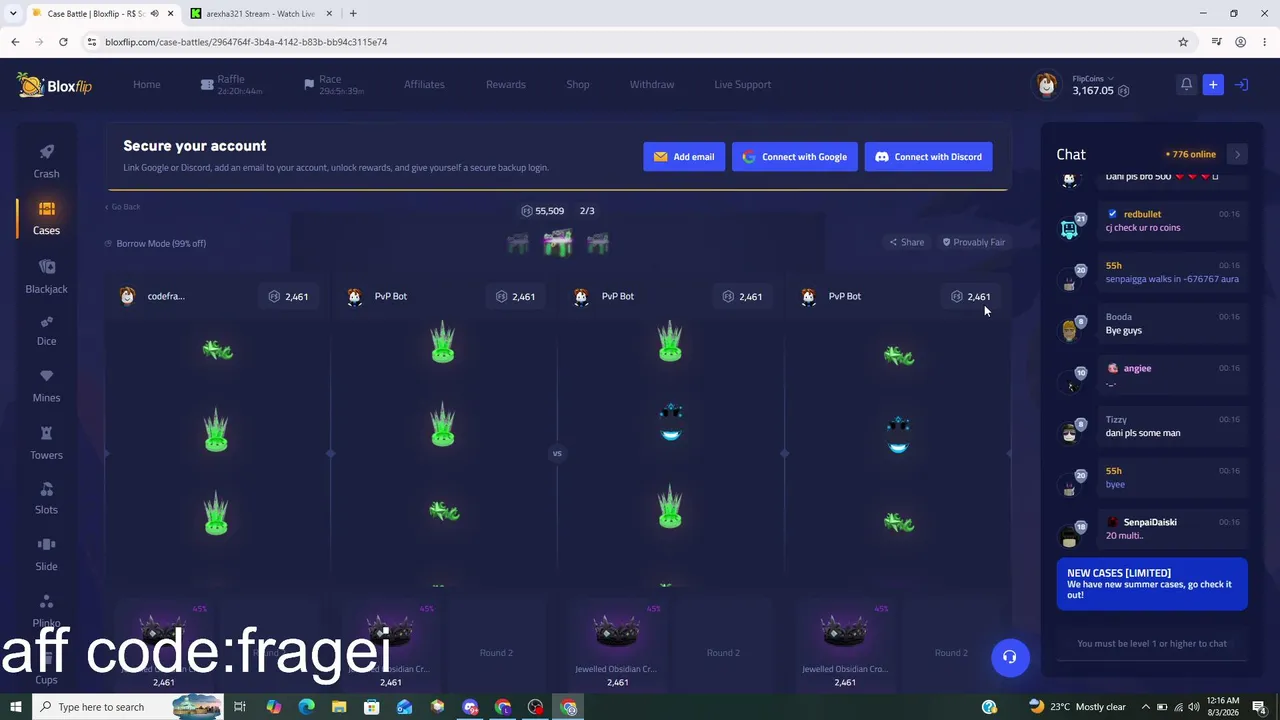Open a new browser tab
This screenshot has width=1280, height=720.
[353, 13]
